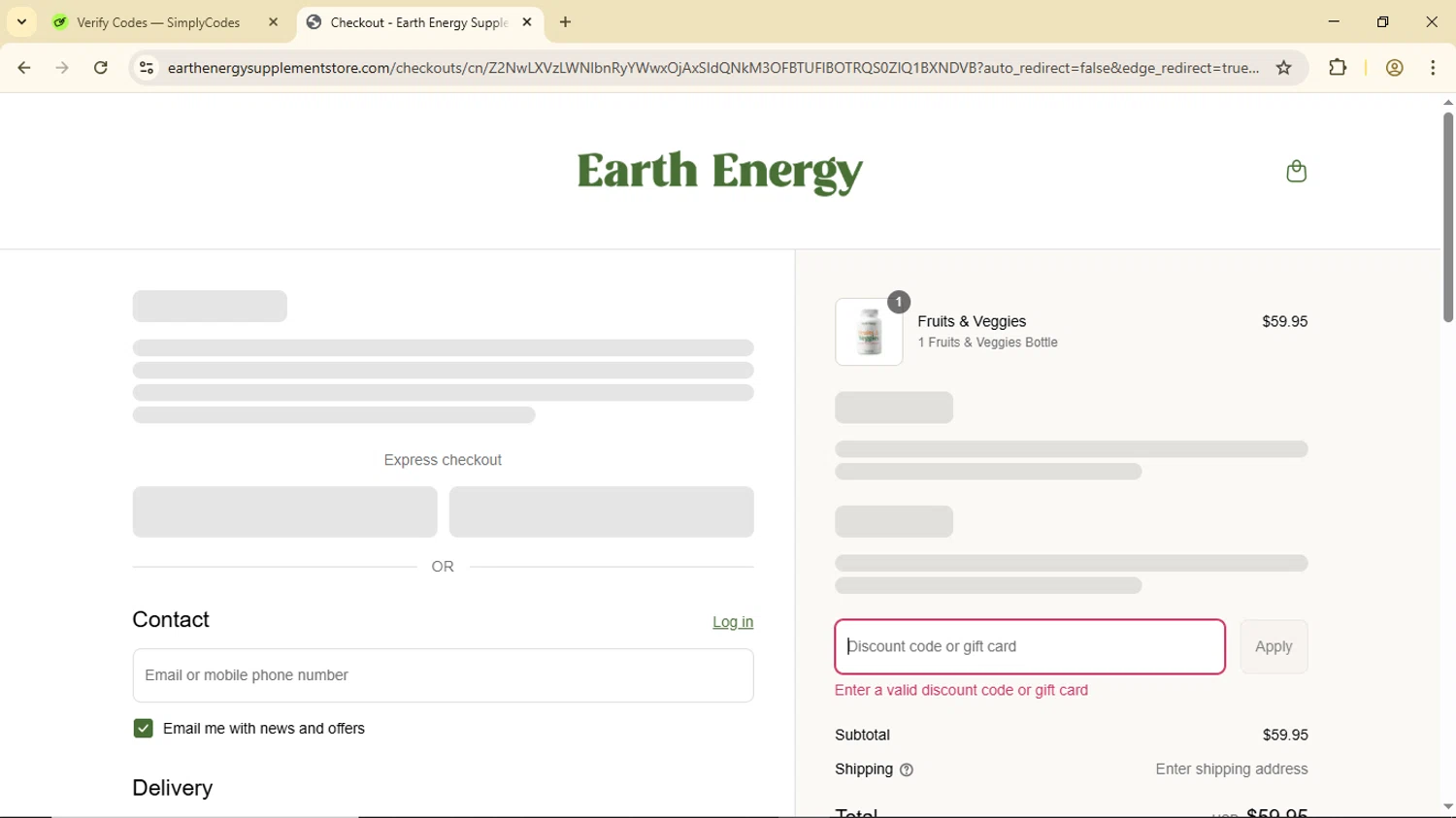Click the Apply discount button
The height and width of the screenshot is (818, 1456).
[1274, 647]
